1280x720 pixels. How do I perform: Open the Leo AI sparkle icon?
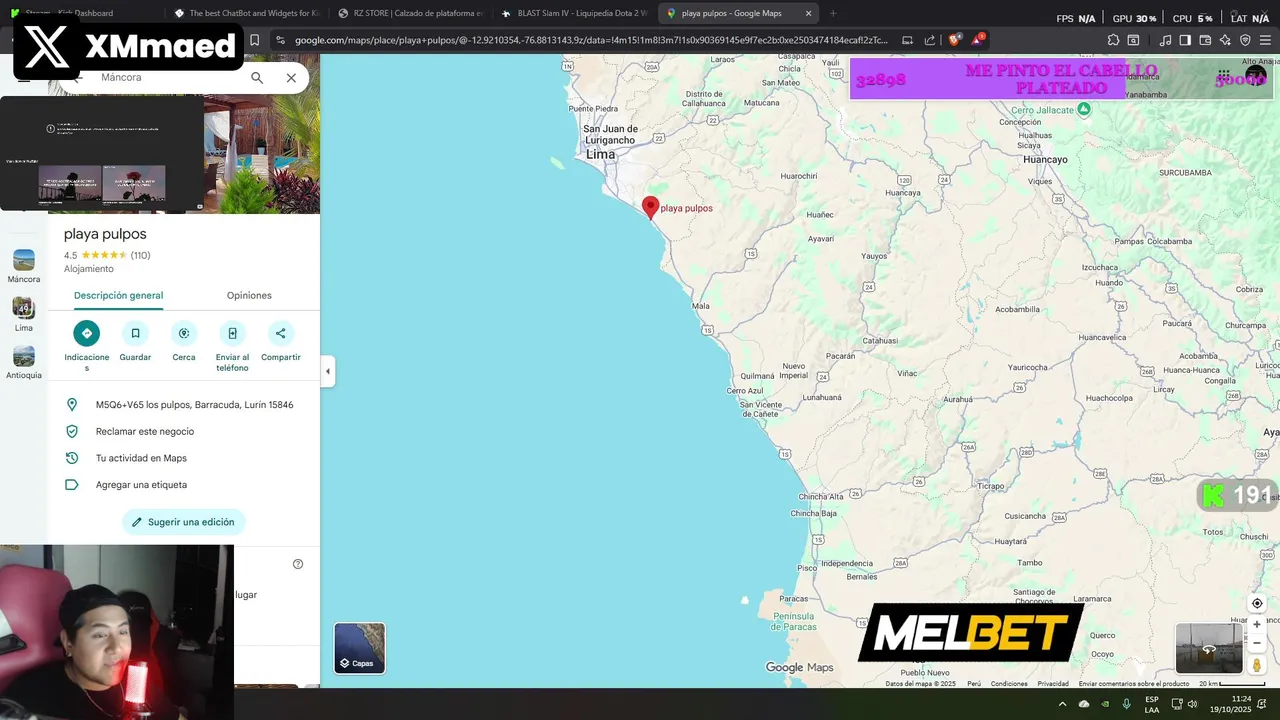coord(1225,40)
